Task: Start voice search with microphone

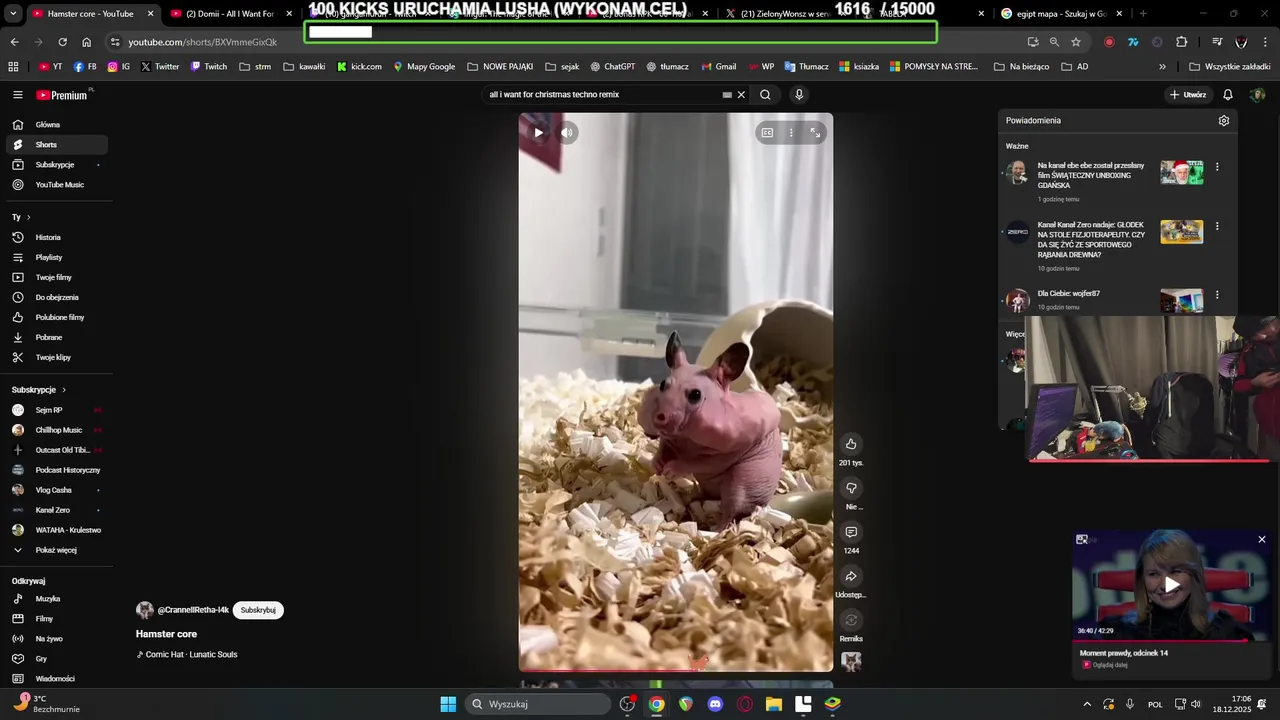Action: pyautogui.click(x=798, y=95)
